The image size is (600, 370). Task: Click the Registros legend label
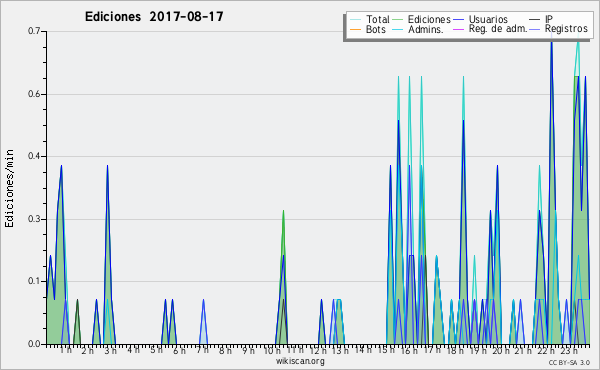566,29
